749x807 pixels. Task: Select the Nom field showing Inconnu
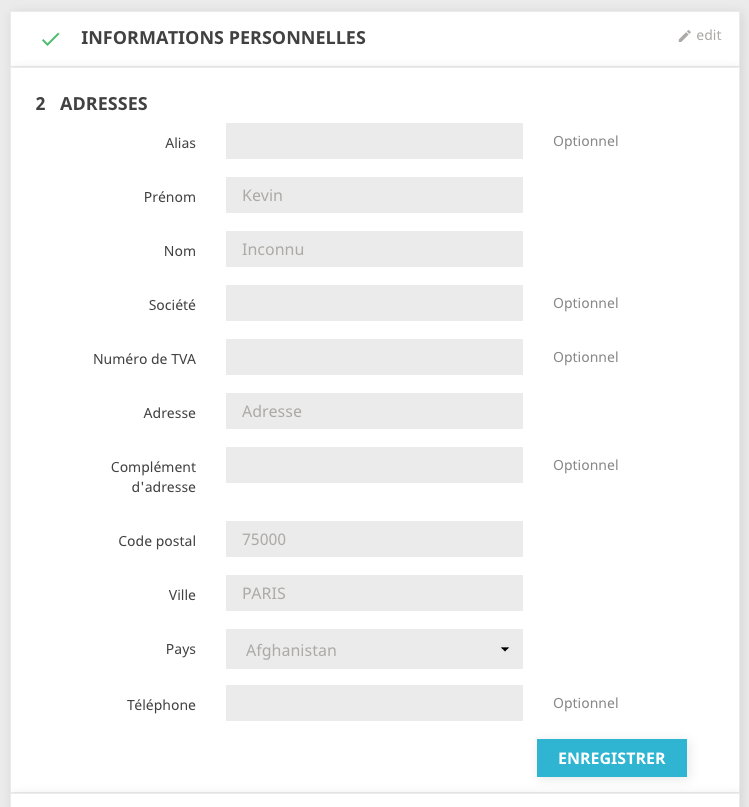click(374, 249)
